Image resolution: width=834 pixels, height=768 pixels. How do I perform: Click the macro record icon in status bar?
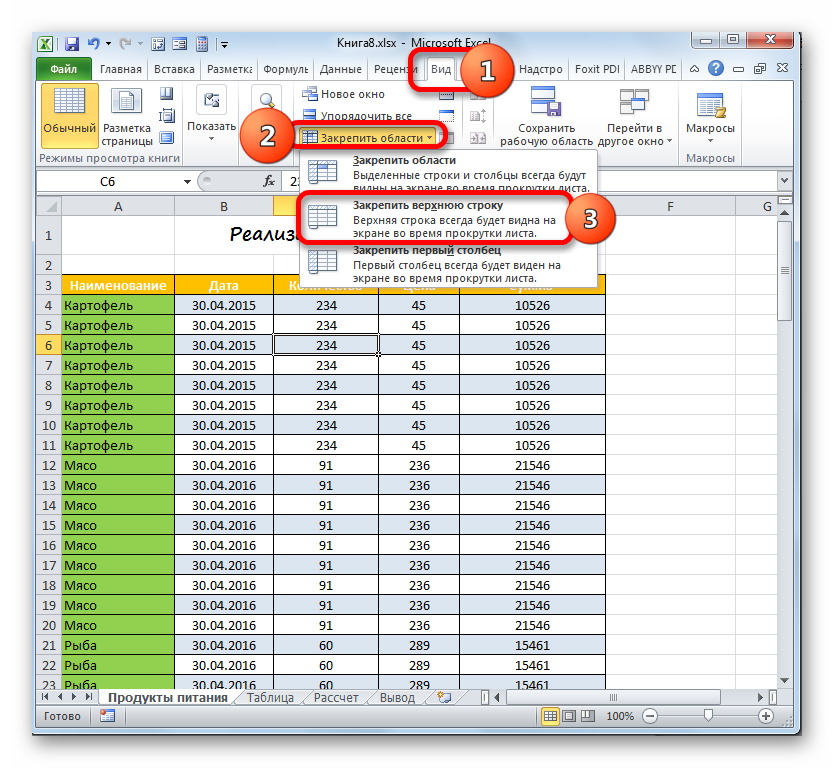point(107,716)
